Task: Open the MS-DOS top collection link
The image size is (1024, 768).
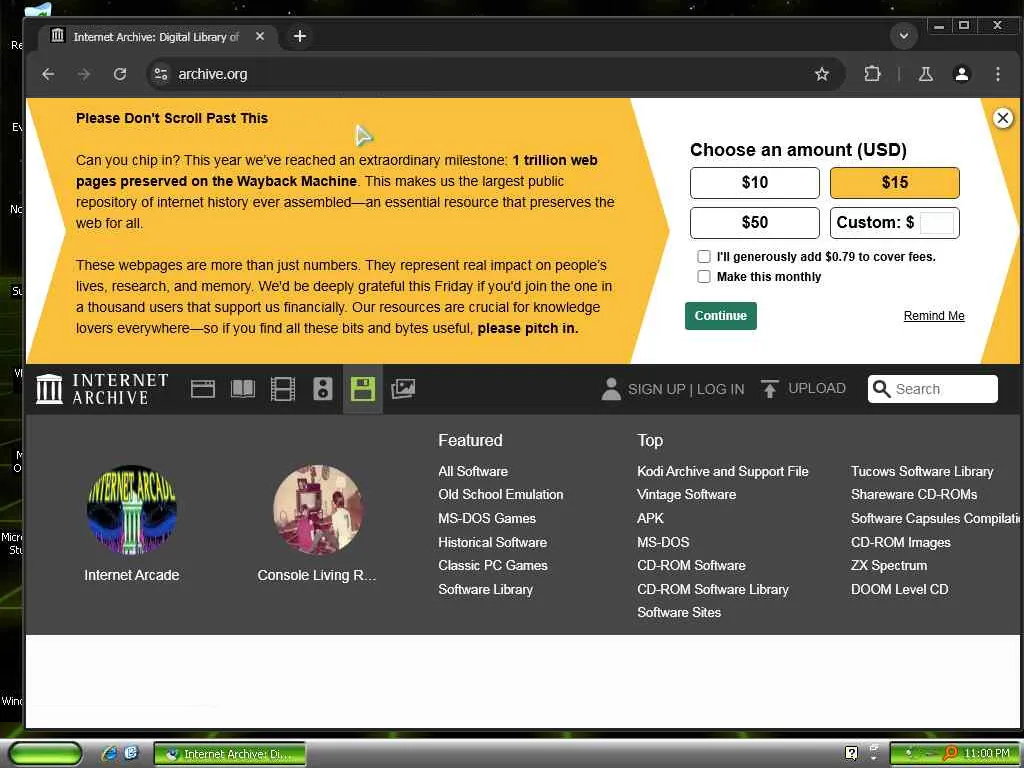Action: (x=663, y=543)
